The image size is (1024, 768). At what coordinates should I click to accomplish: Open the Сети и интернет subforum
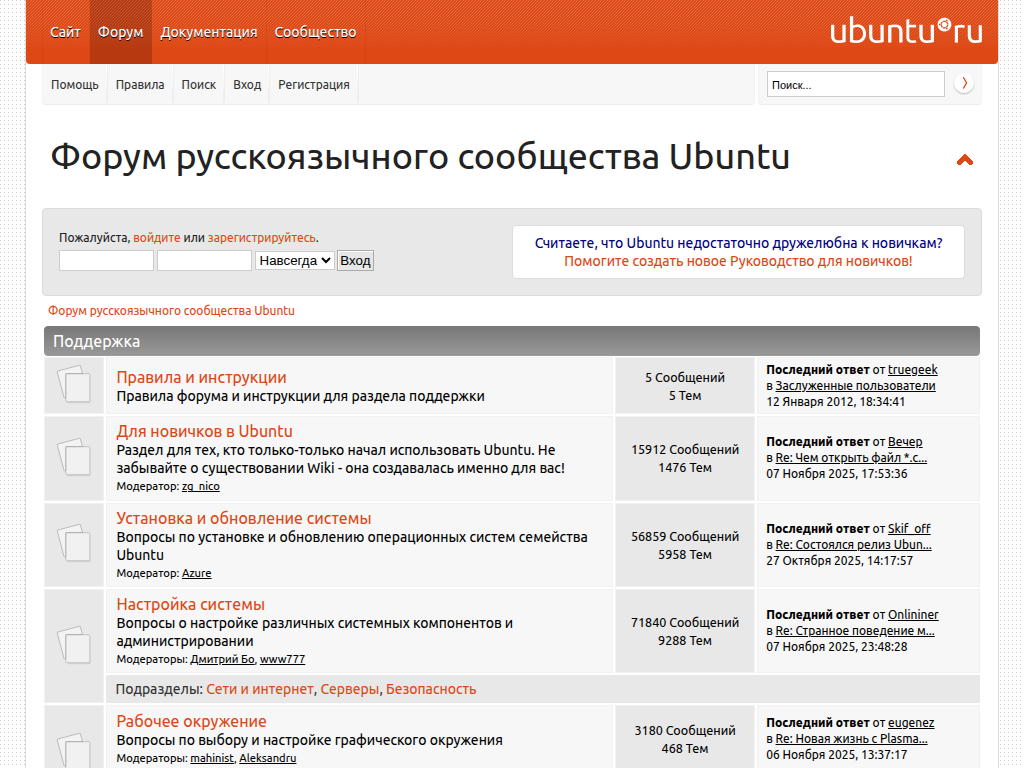260,689
